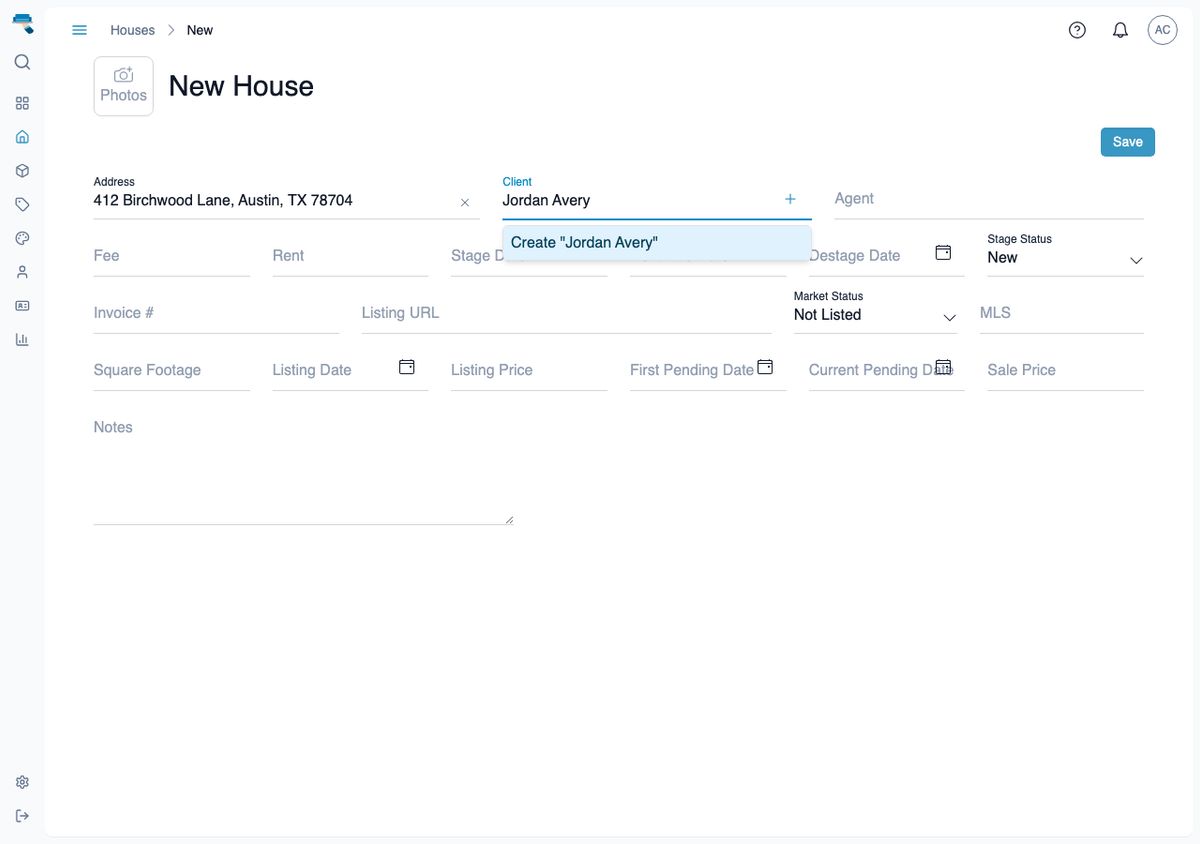
Task: Open the search icon in sidebar
Action: click(22, 62)
